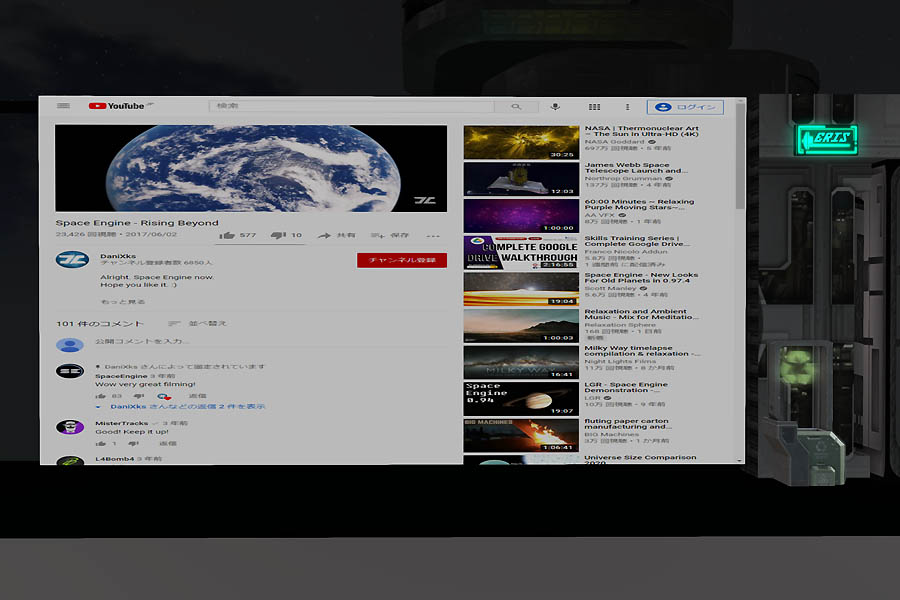Click the heart icon on SpaceEngine's comment
Image resolution: width=900 pixels, height=600 pixels.
coord(164,396)
